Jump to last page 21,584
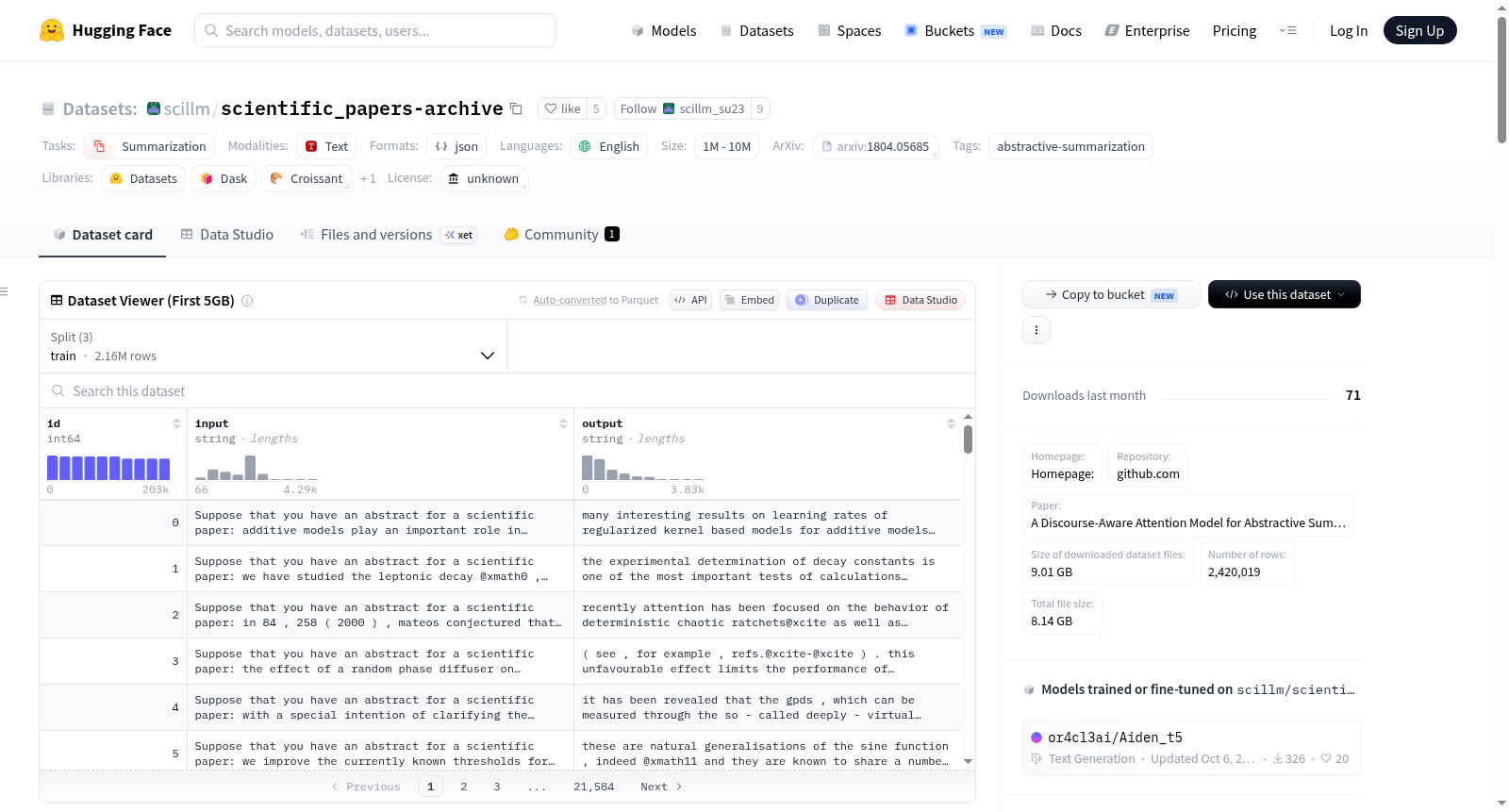Viewport: 1509px width, 812px height. click(x=594, y=787)
